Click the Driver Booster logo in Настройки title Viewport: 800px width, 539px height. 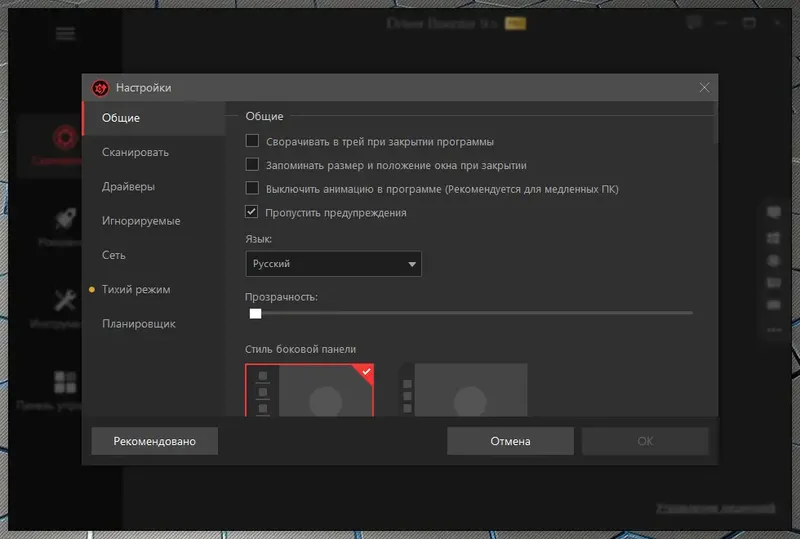coord(100,88)
